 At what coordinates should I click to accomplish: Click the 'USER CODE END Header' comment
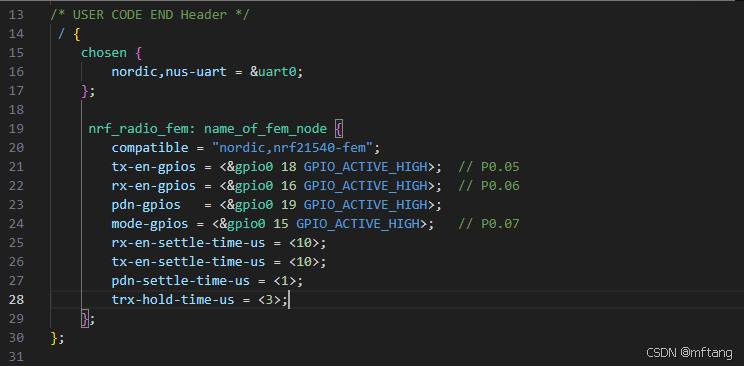(x=150, y=15)
